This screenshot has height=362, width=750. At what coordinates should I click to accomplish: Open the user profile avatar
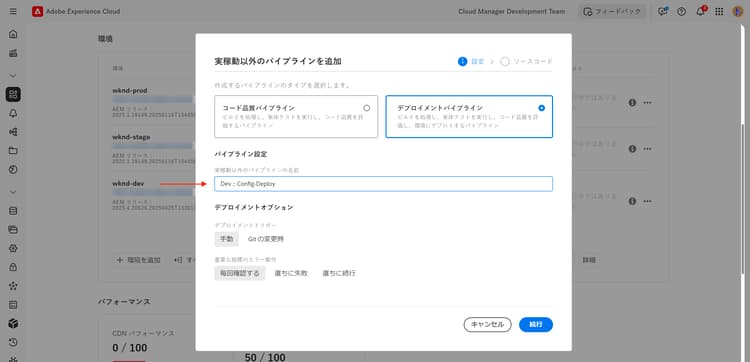[737, 11]
